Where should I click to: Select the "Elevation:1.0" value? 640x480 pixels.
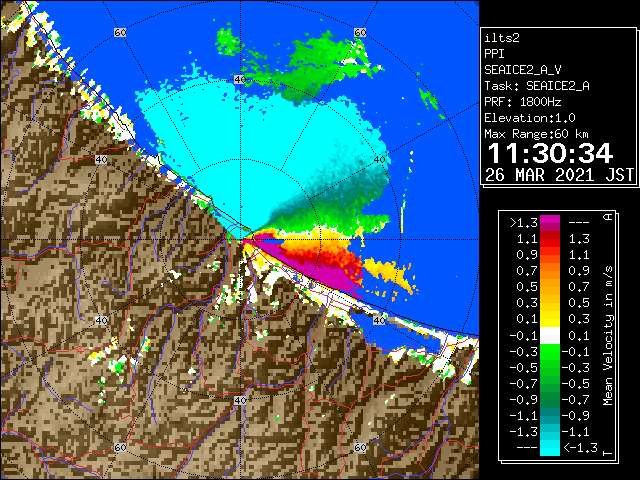(x=530, y=118)
